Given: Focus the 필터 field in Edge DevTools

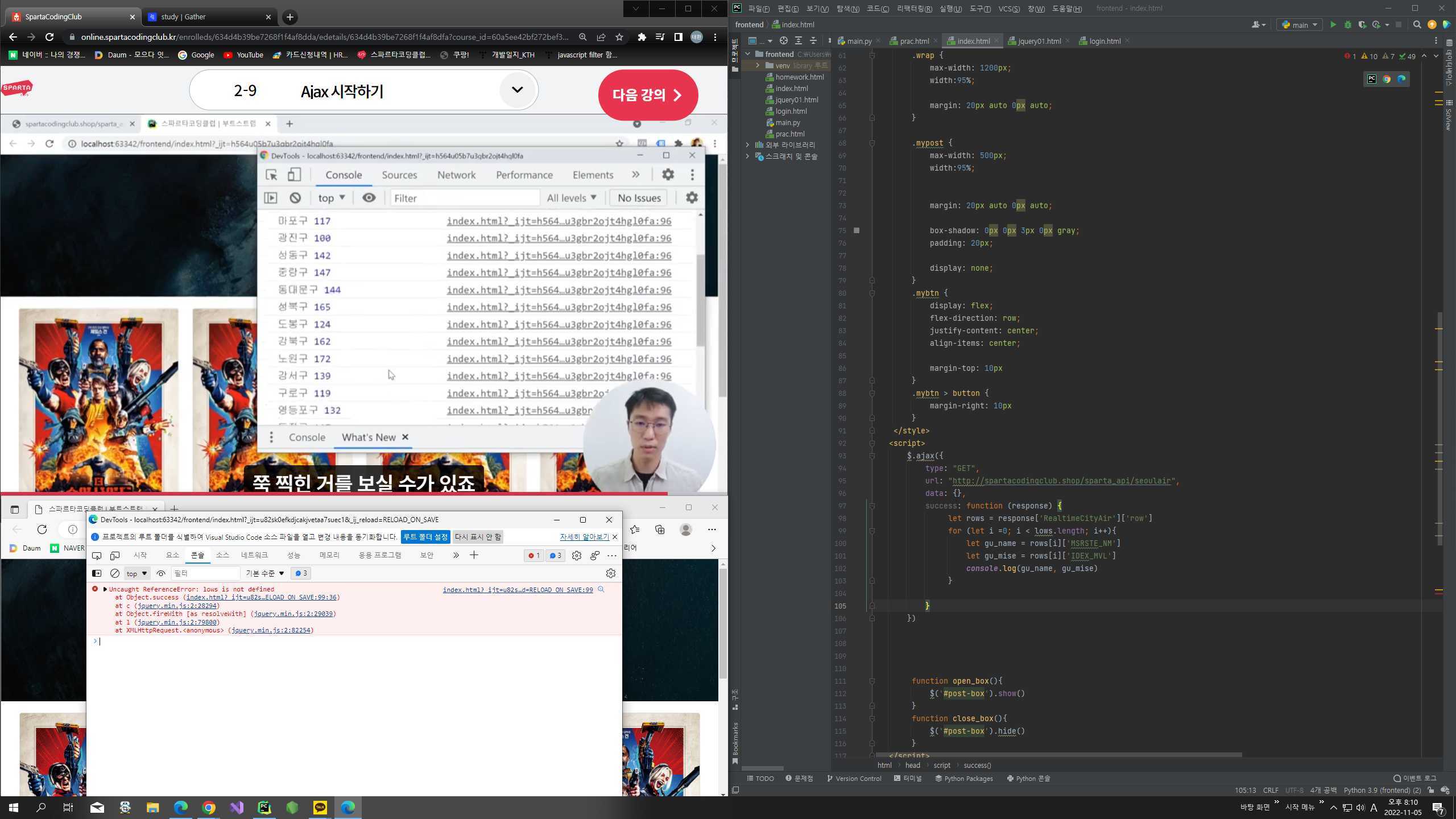Looking at the screenshot, I should click(x=205, y=573).
